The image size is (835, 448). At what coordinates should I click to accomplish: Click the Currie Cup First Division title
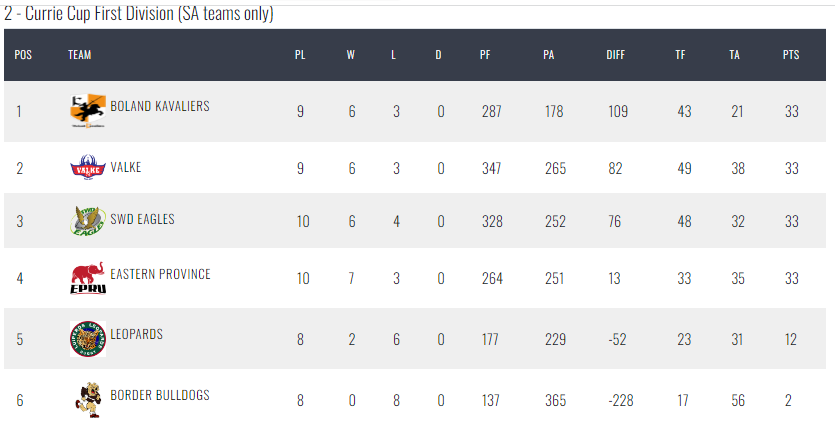tap(138, 13)
